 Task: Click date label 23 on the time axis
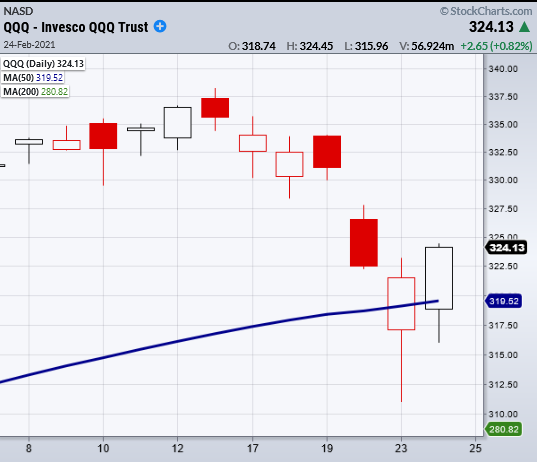coord(401,448)
